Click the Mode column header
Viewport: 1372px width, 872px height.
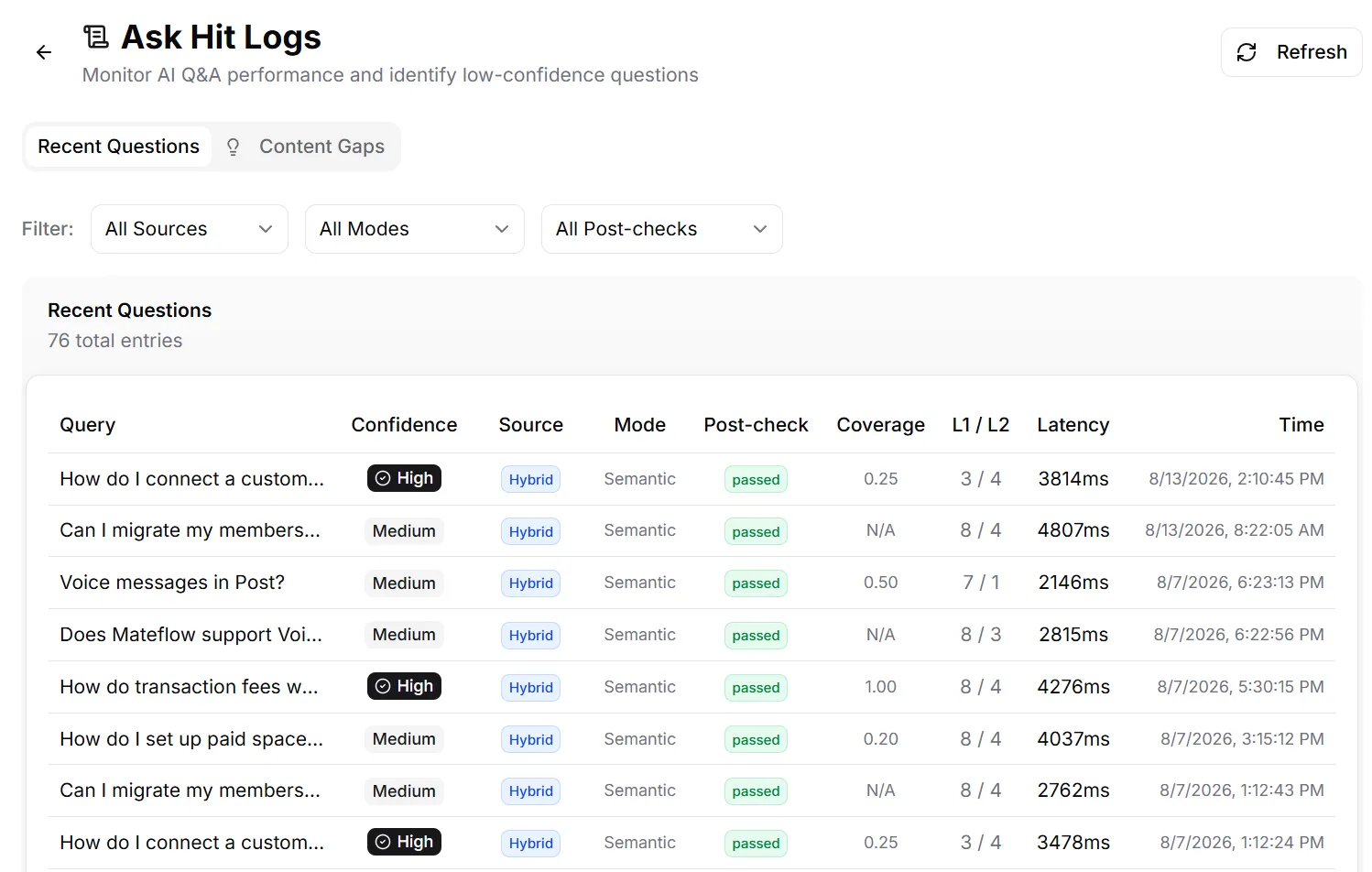[640, 425]
